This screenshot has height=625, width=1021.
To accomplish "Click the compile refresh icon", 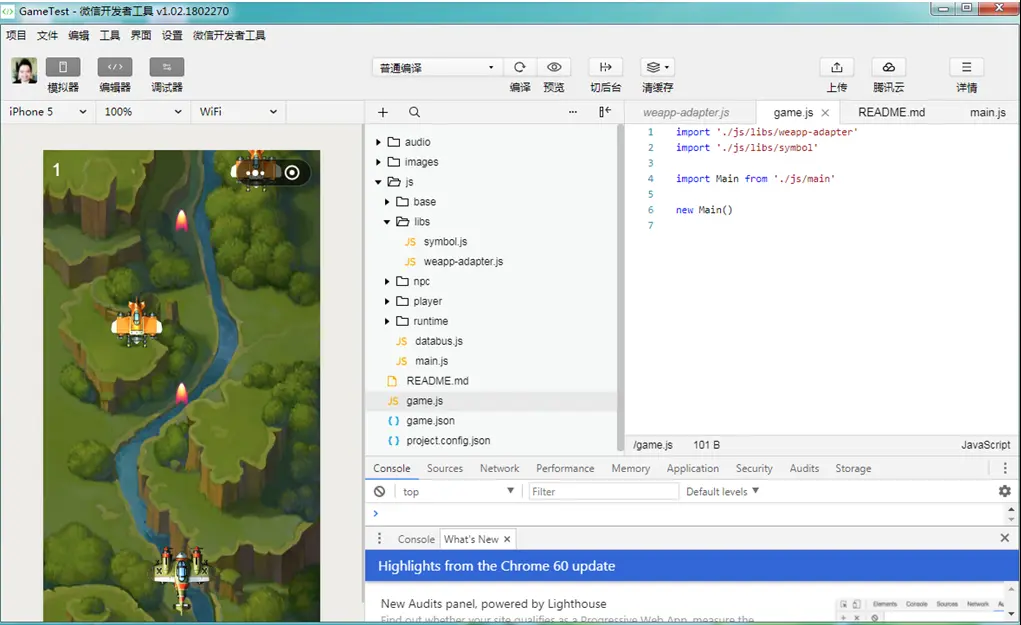I will click(x=520, y=67).
